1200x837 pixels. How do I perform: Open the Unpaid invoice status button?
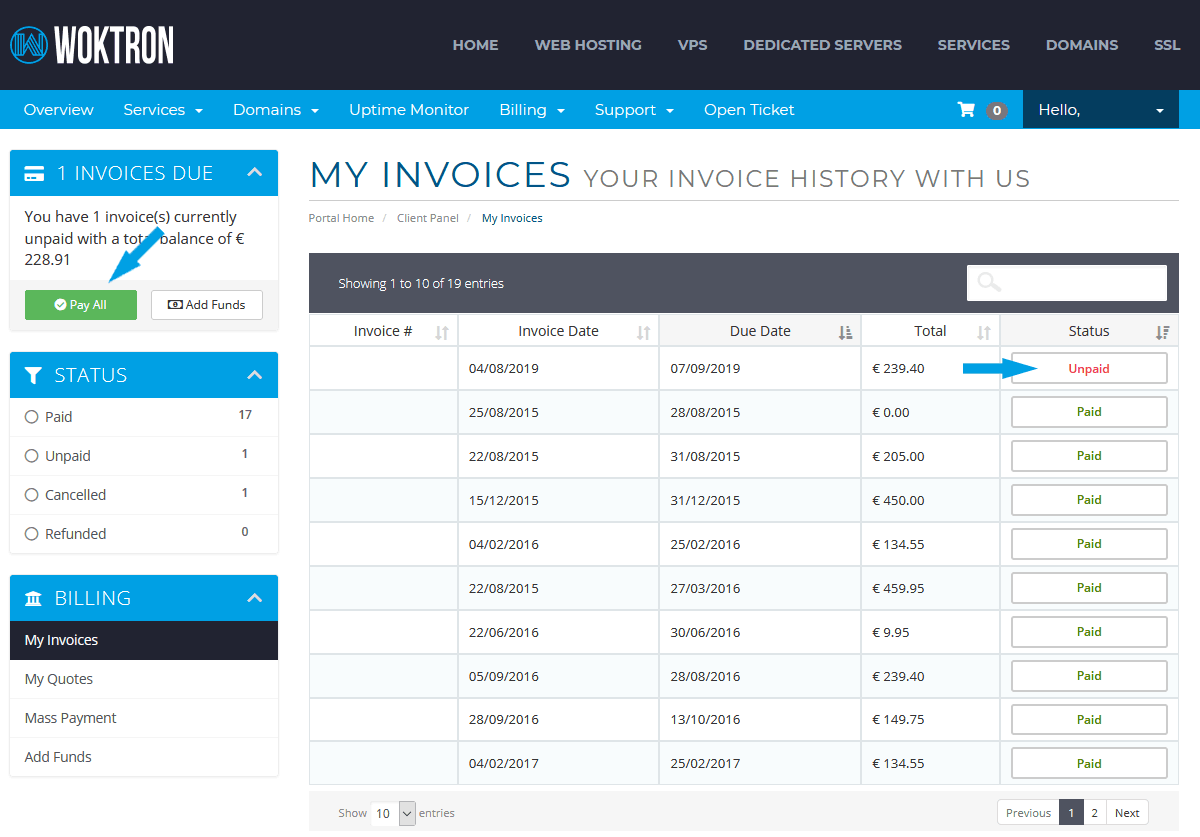1089,368
